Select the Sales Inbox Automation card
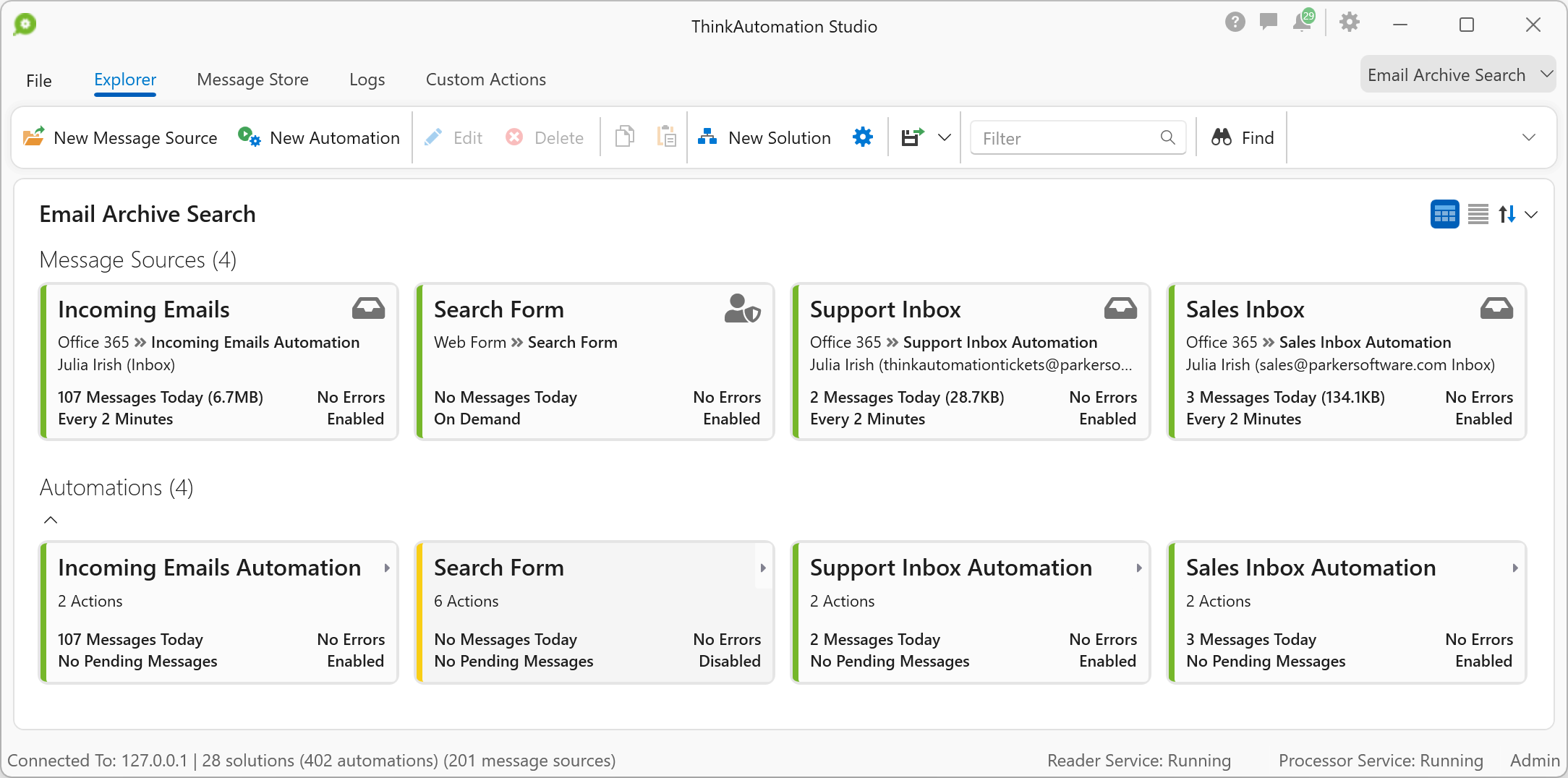 [1347, 612]
